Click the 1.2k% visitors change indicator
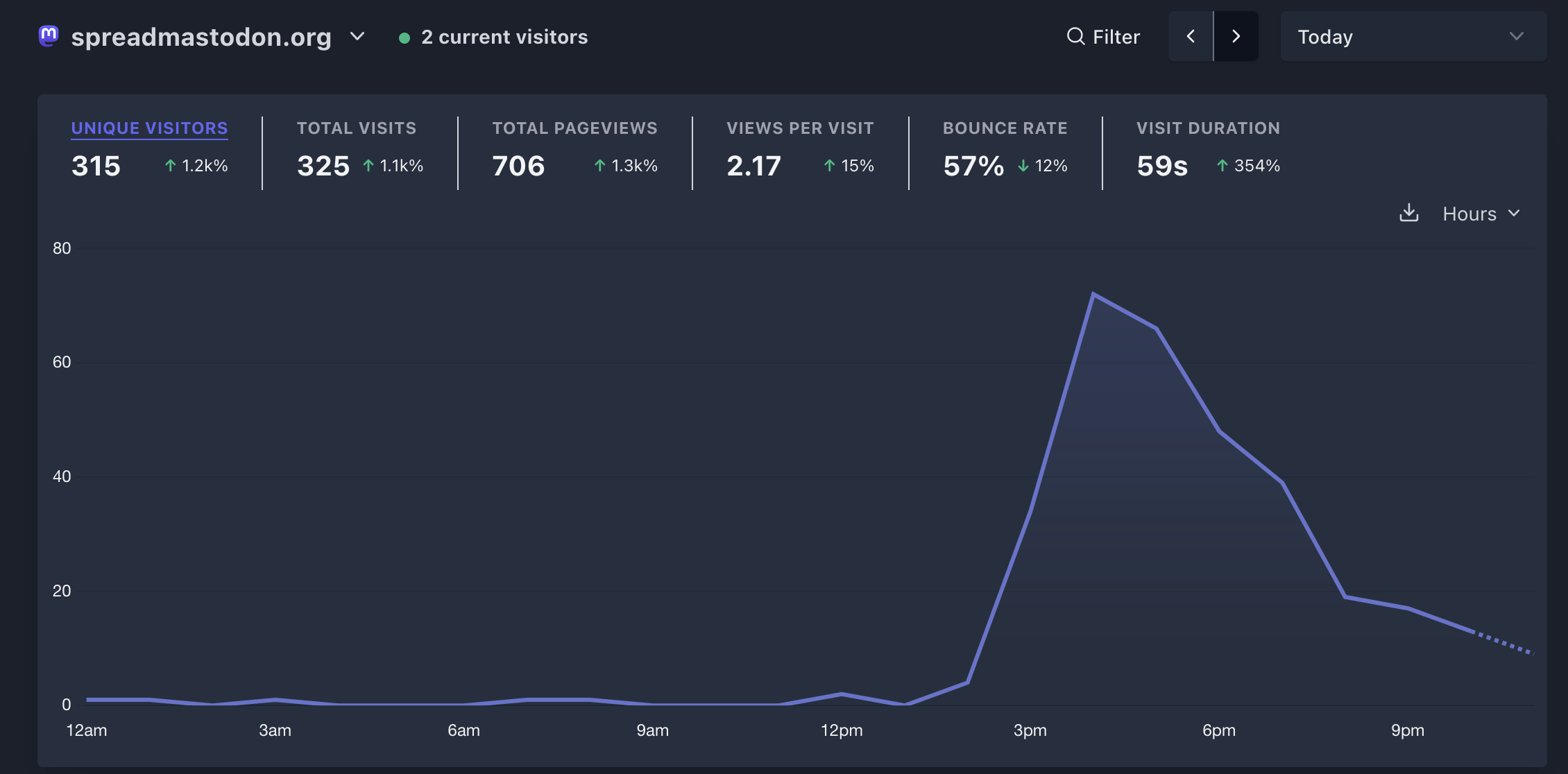This screenshot has height=774, width=1568. point(196,166)
